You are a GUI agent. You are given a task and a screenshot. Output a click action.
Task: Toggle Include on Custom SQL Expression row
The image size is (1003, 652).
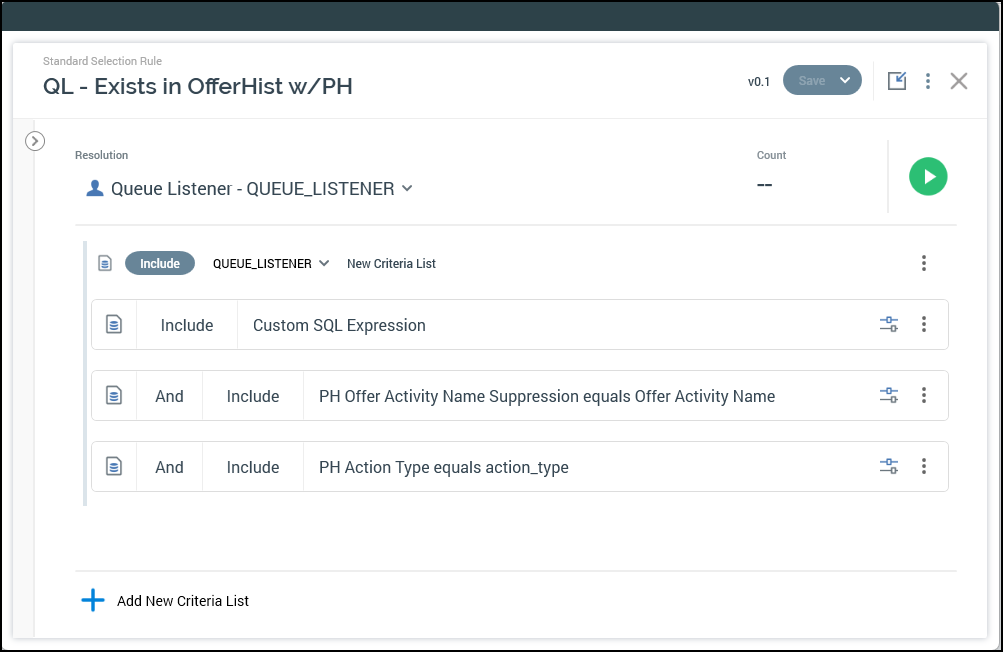coord(187,325)
